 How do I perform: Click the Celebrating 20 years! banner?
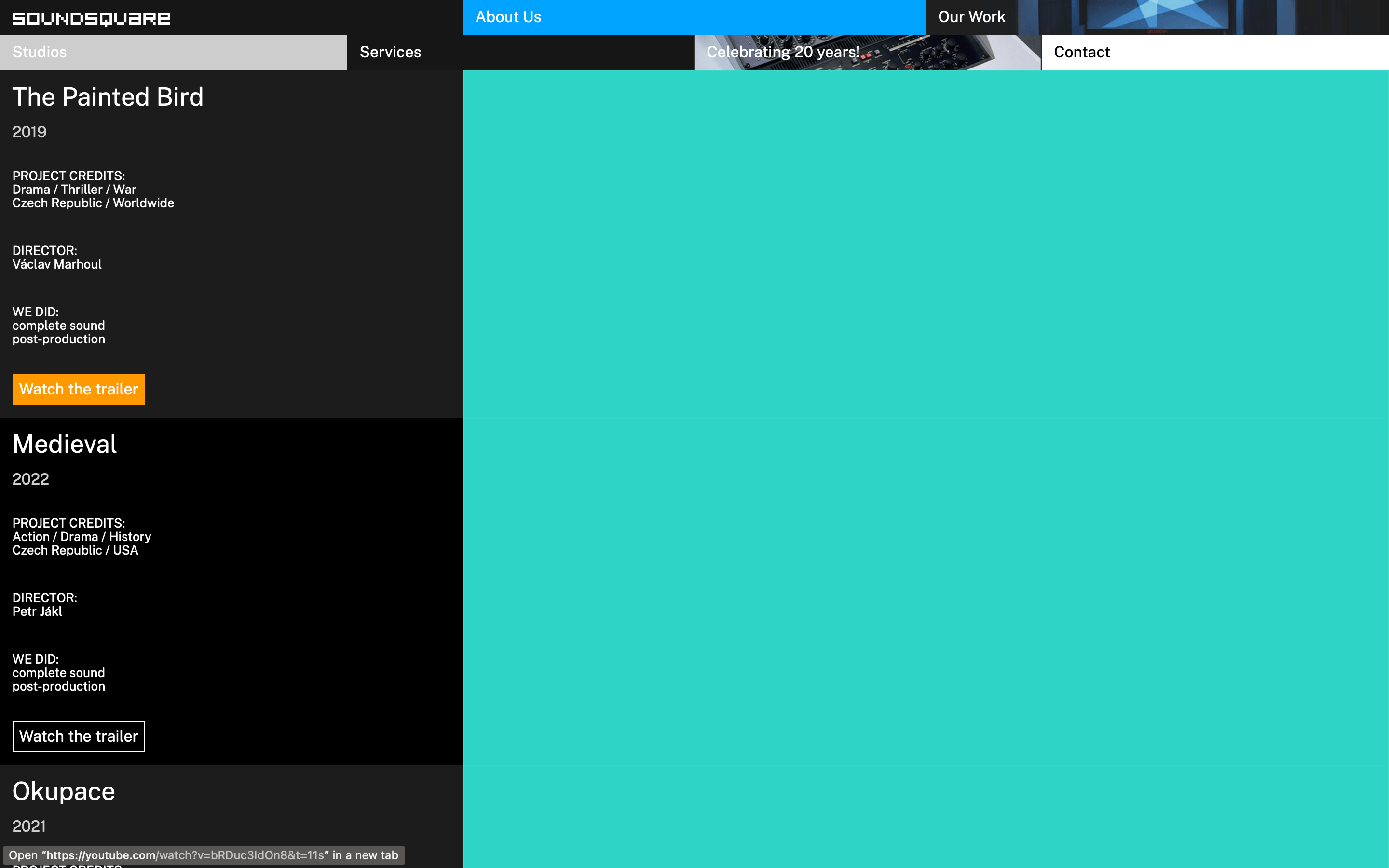[x=783, y=52]
